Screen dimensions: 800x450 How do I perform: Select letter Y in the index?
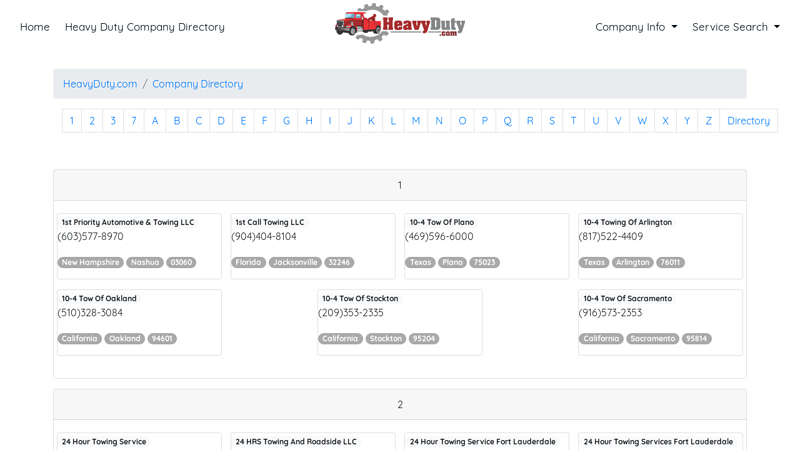coord(687,121)
